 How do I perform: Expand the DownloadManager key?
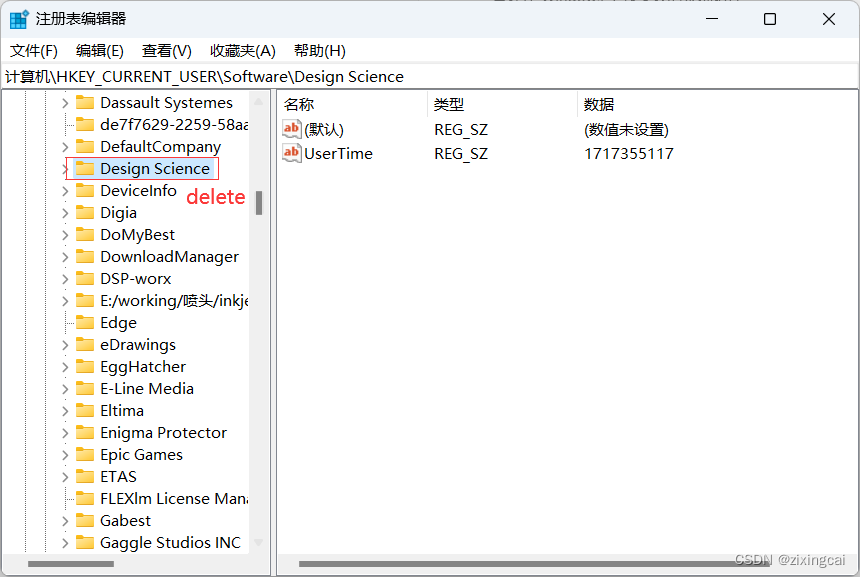(x=65, y=257)
